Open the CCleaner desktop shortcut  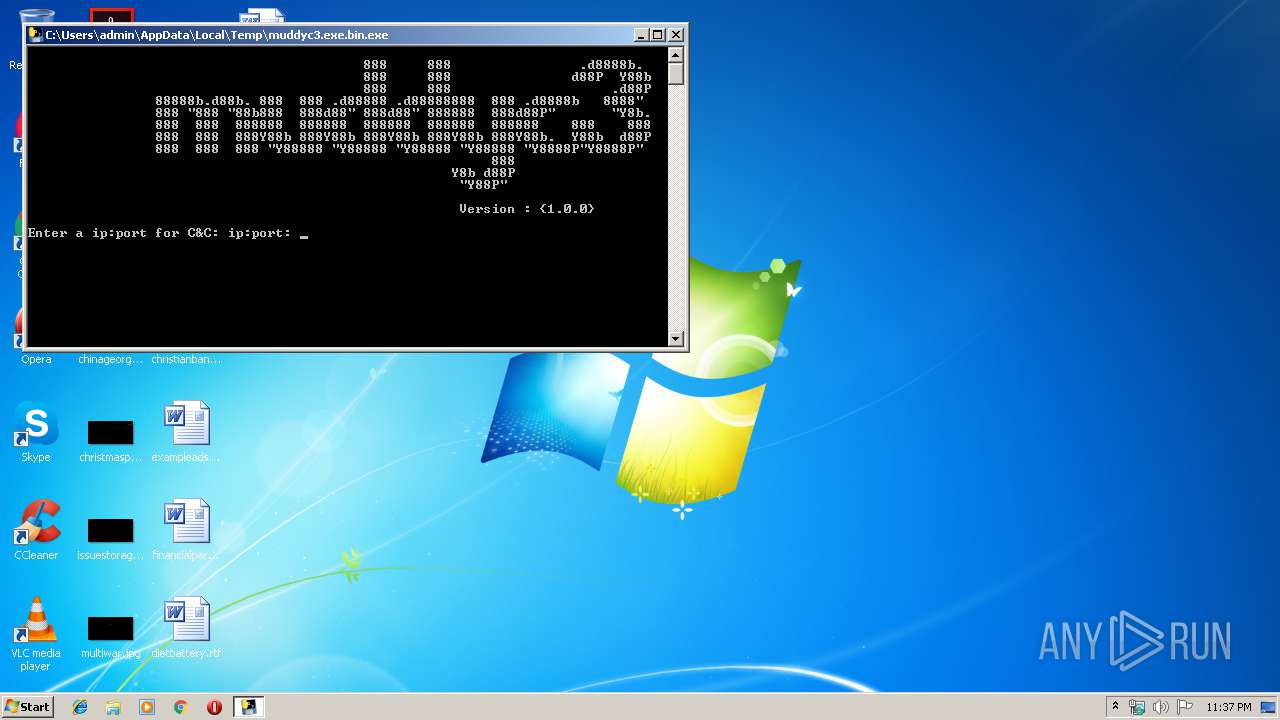[36, 530]
